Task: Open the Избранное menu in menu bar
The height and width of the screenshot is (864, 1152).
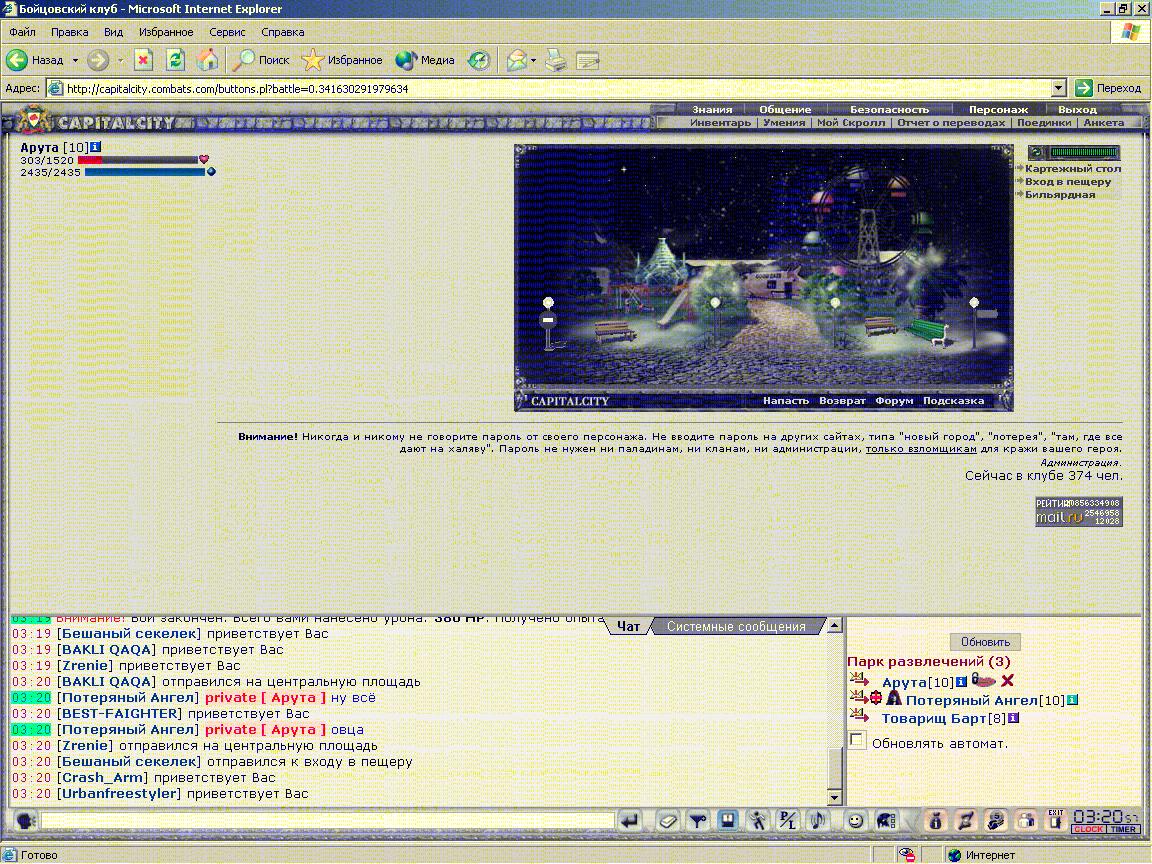Action: tap(166, 32)
